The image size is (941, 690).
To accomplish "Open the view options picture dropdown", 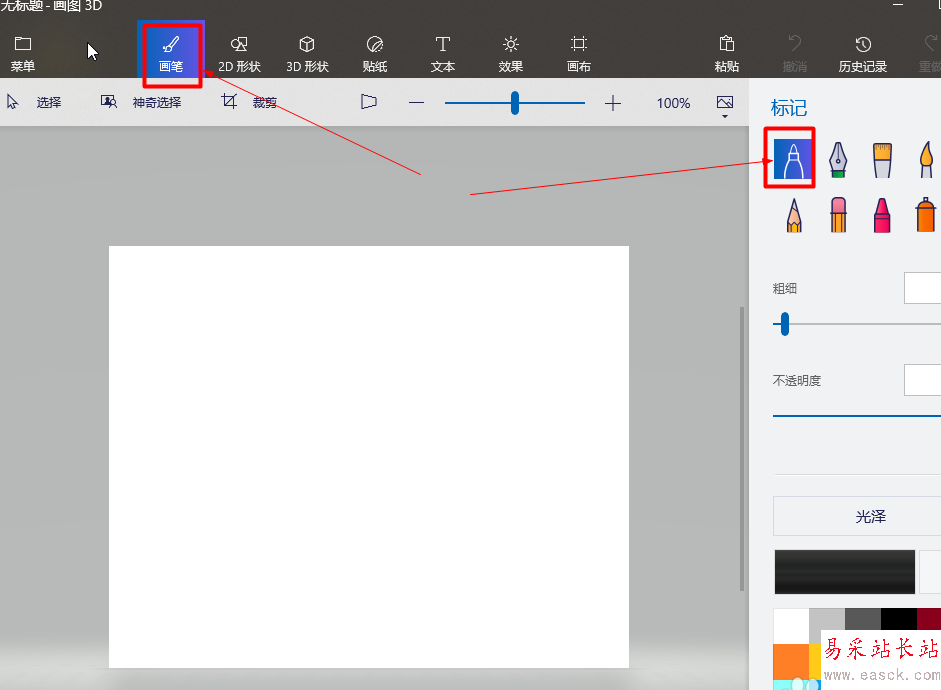I will tap(725, 106).
